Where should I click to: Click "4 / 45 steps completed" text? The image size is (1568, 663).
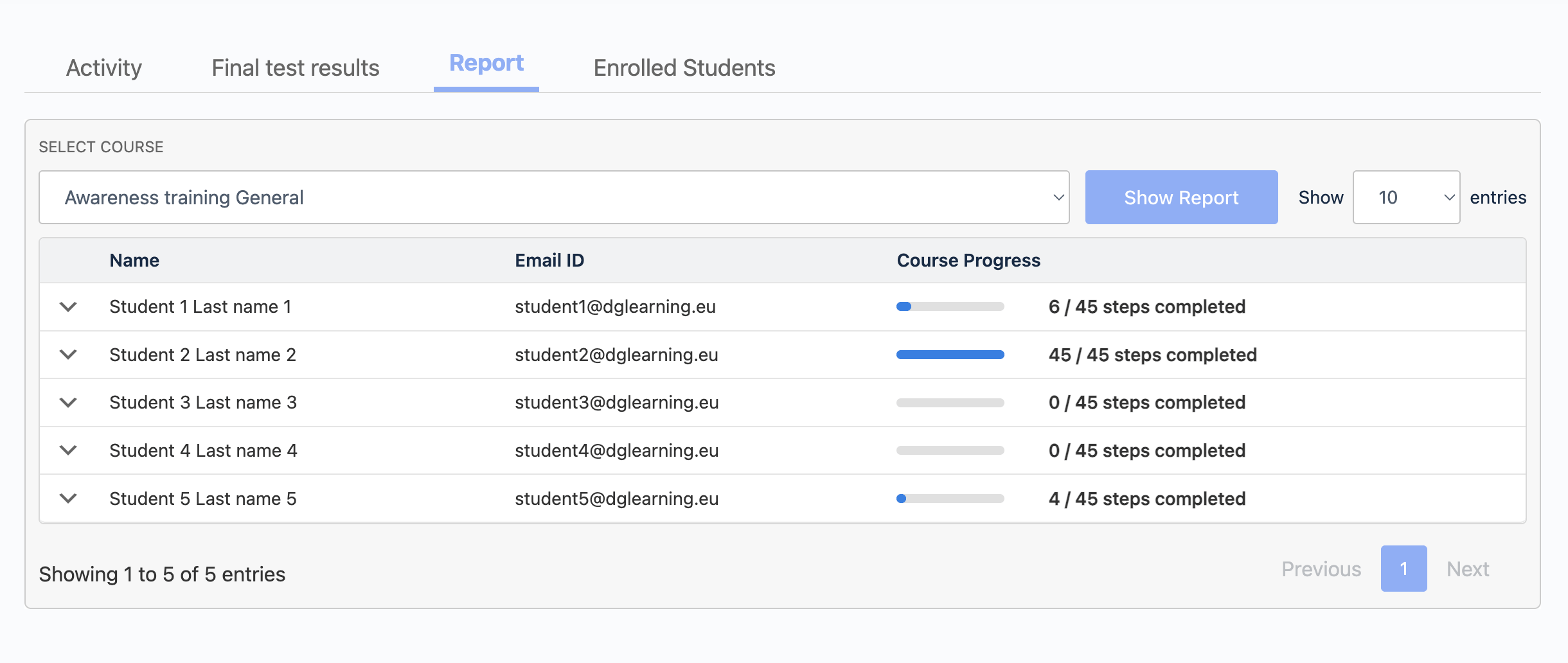1147,499
